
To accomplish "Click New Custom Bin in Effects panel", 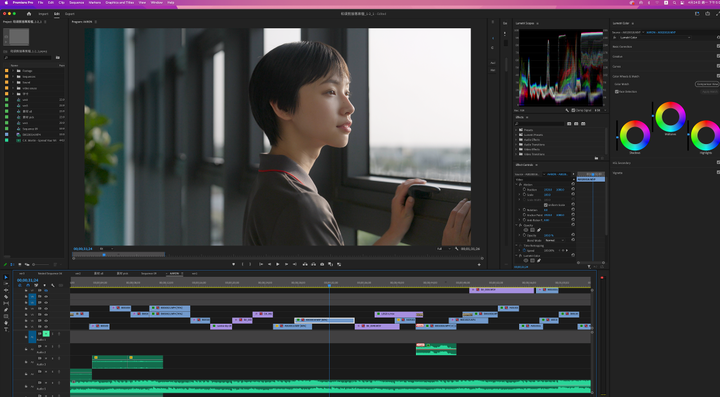I will click(x=596, y=158).
